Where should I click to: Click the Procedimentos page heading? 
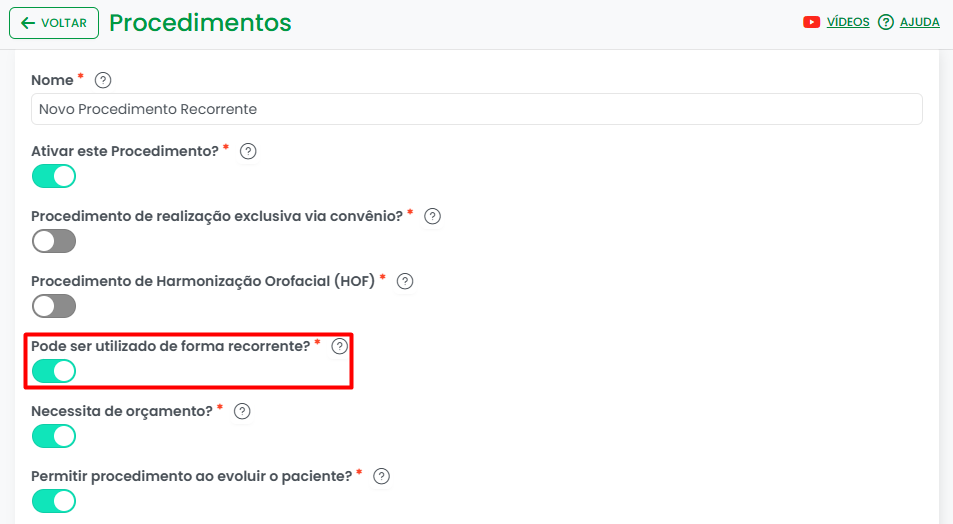tap(200, 22)
